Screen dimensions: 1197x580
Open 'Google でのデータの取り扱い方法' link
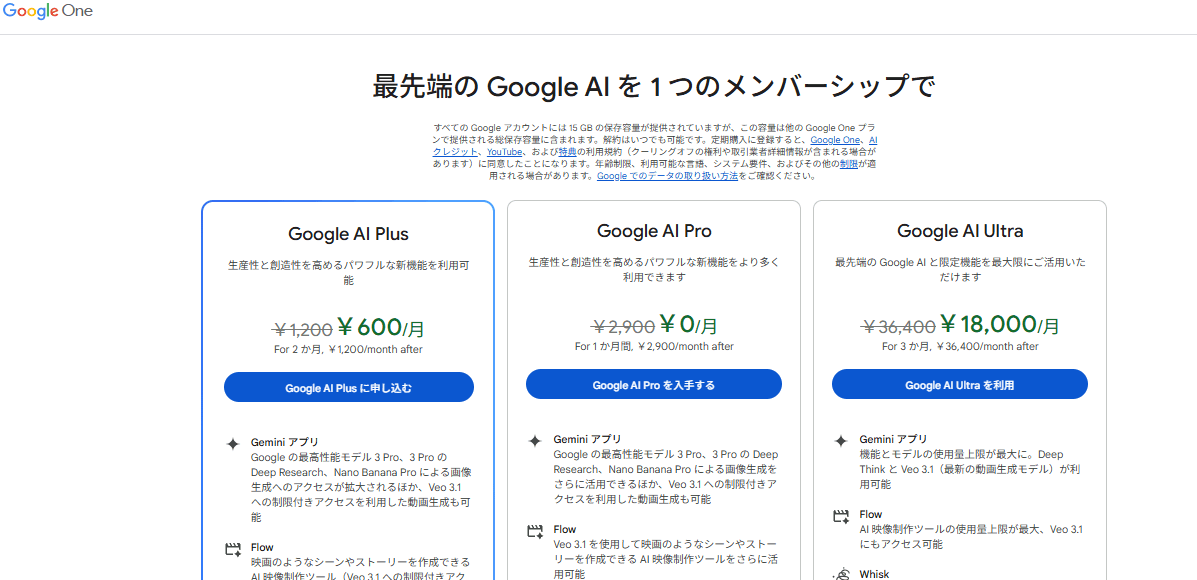click(667, 176)
